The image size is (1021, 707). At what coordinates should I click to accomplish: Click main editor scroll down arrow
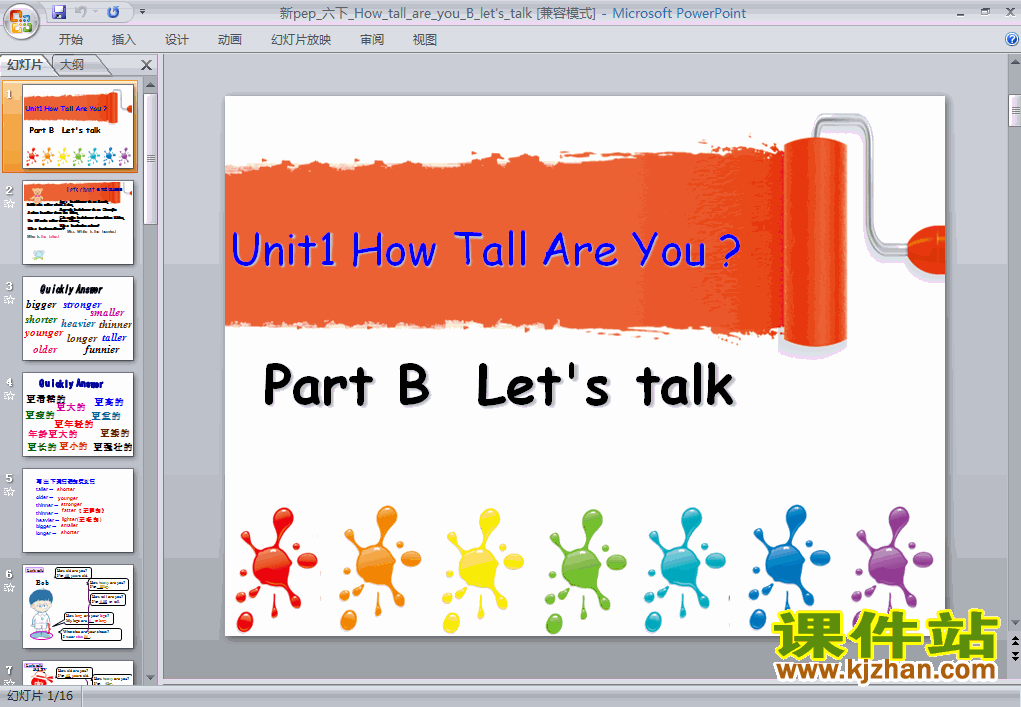(x=1014, y=623)
